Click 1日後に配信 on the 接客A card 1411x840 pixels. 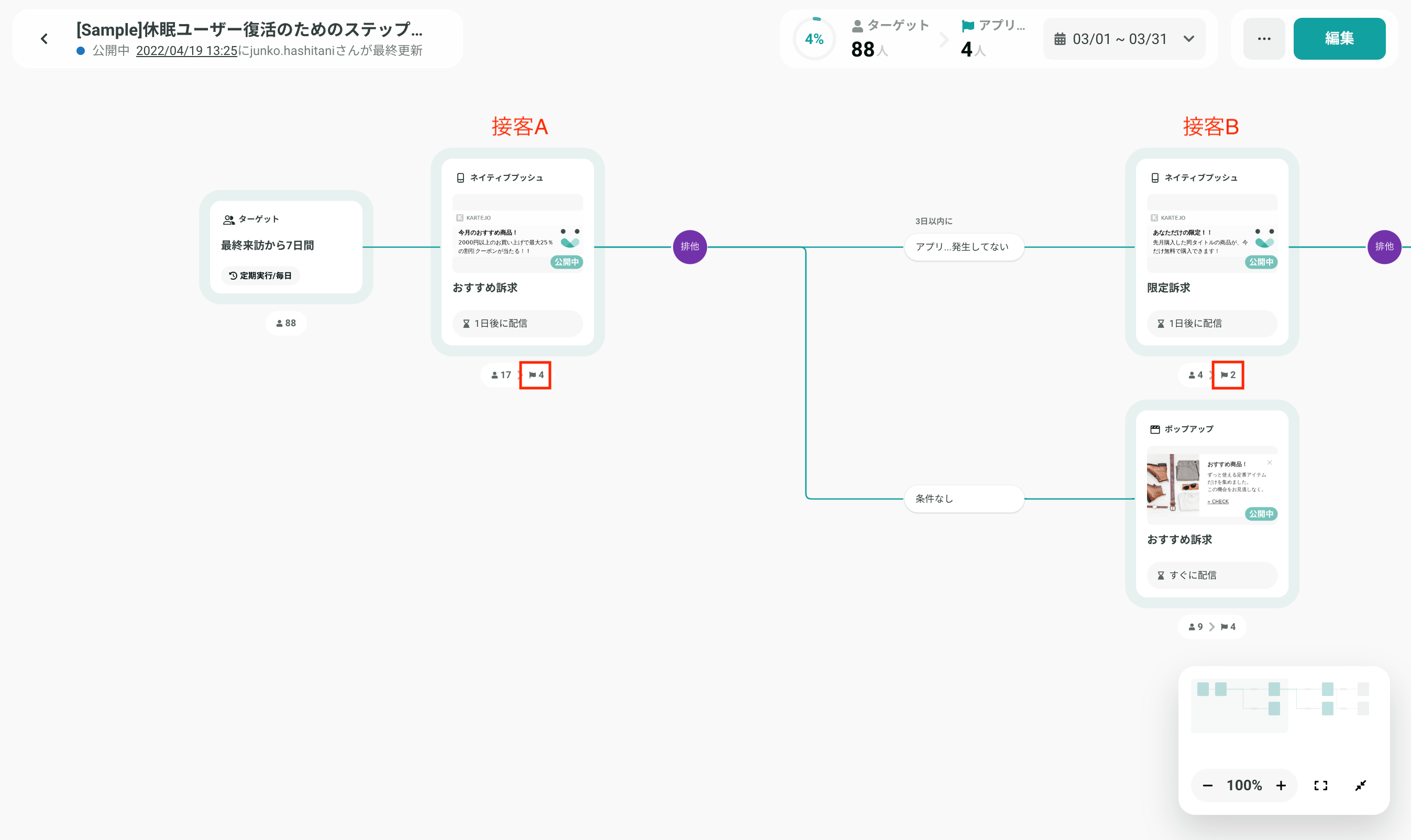tap(517, 323)
